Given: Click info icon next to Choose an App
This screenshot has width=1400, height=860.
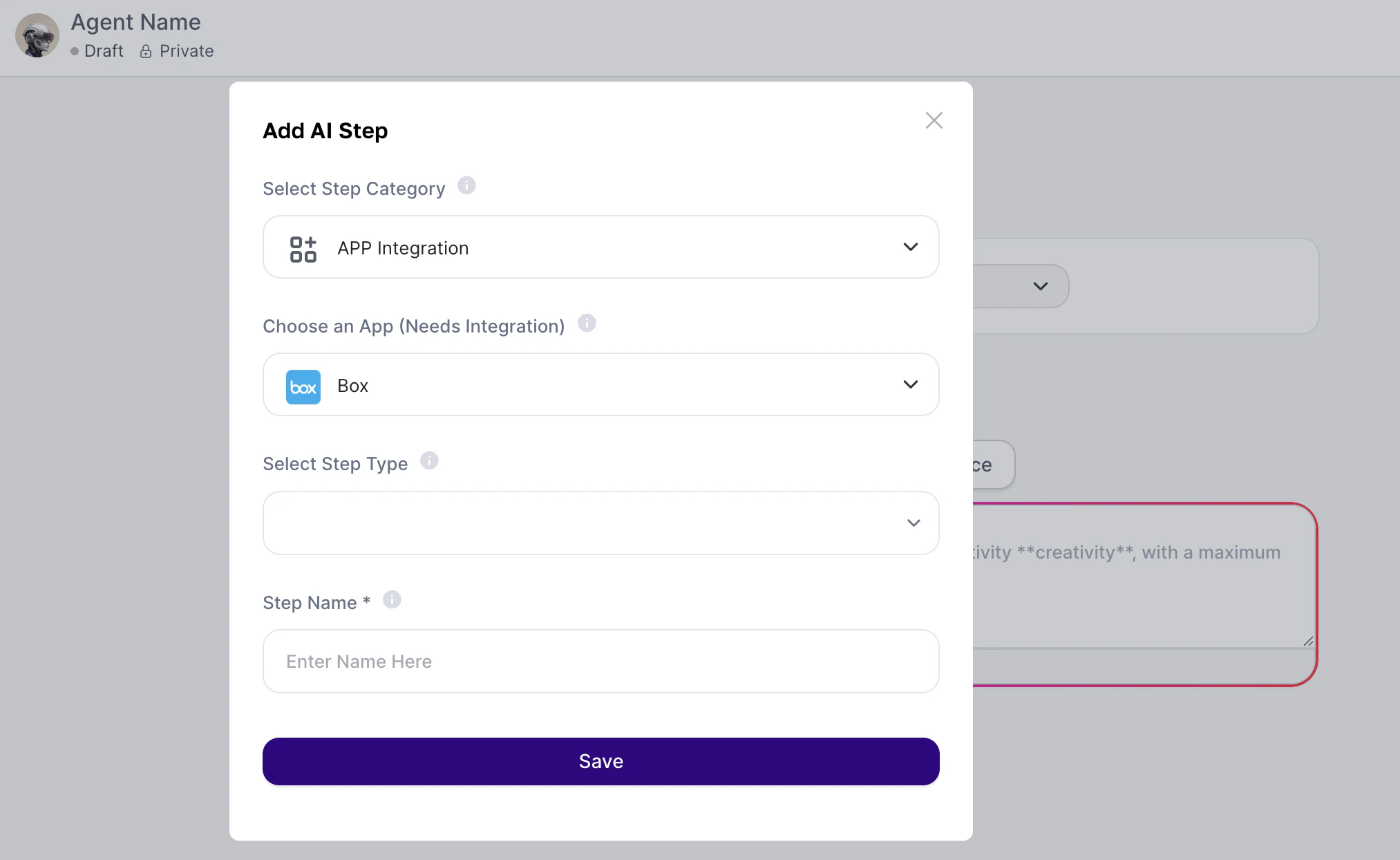Looking at the screenshot, I should pyautogui.click(x=587, y=324).
